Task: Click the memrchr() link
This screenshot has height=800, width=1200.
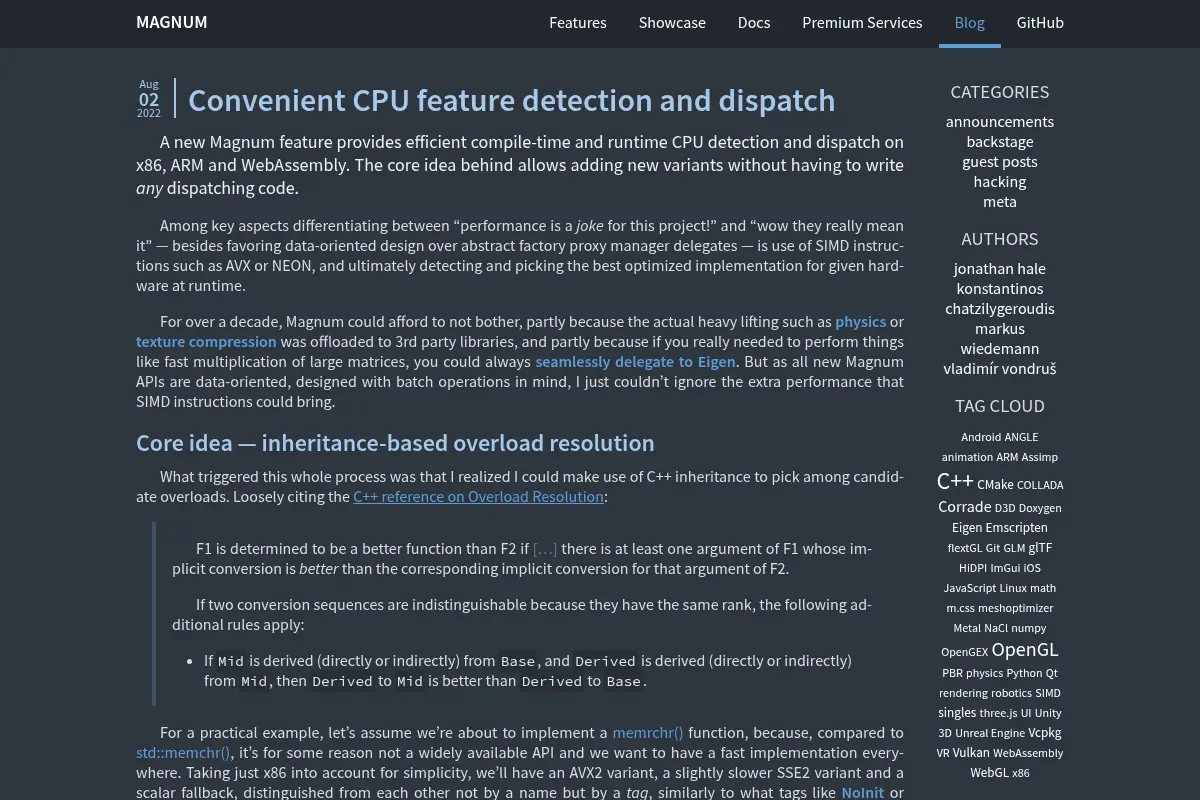Action: pyautogui.click(x=648, y=733)
